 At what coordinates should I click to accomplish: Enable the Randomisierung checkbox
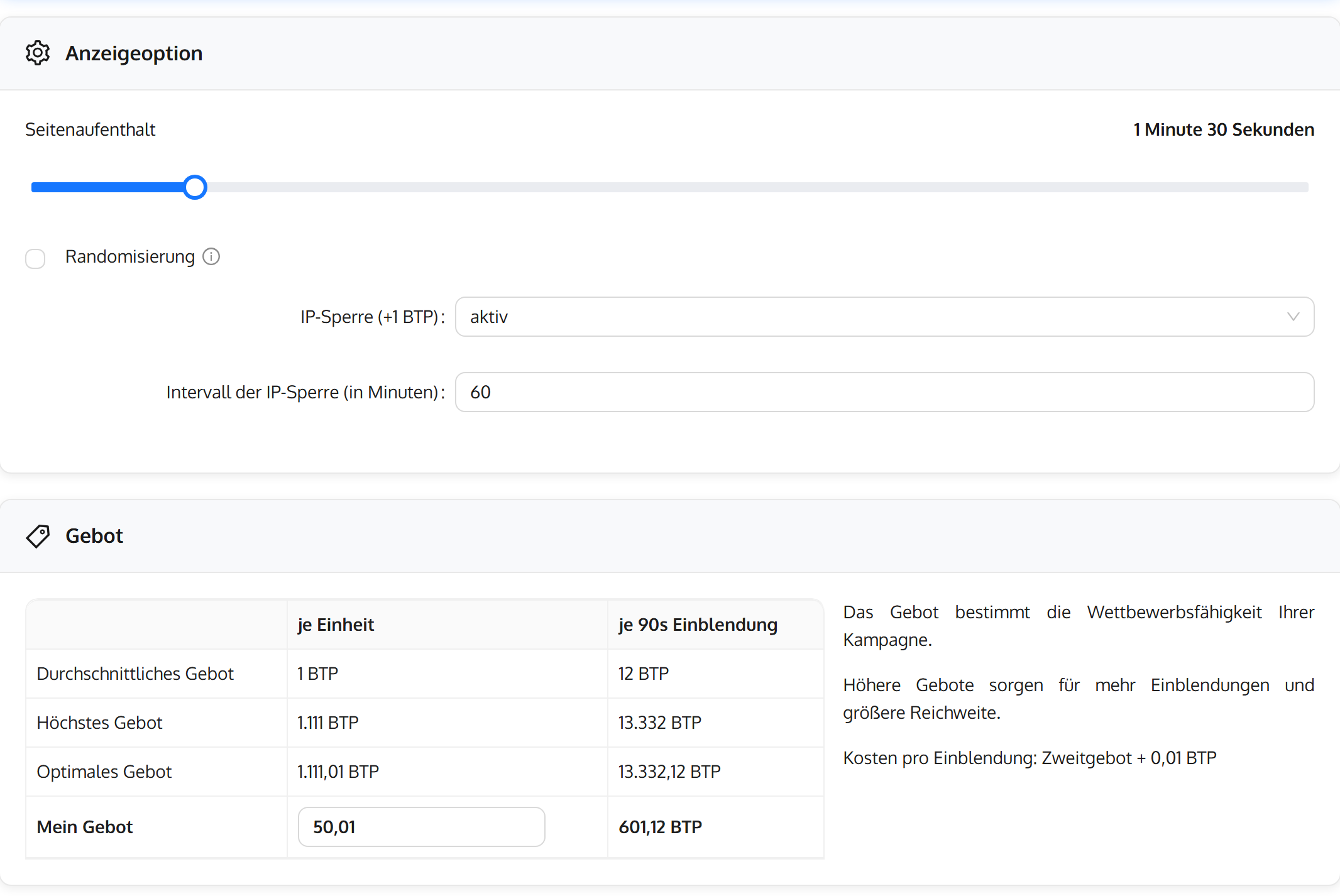pos(35,258)
